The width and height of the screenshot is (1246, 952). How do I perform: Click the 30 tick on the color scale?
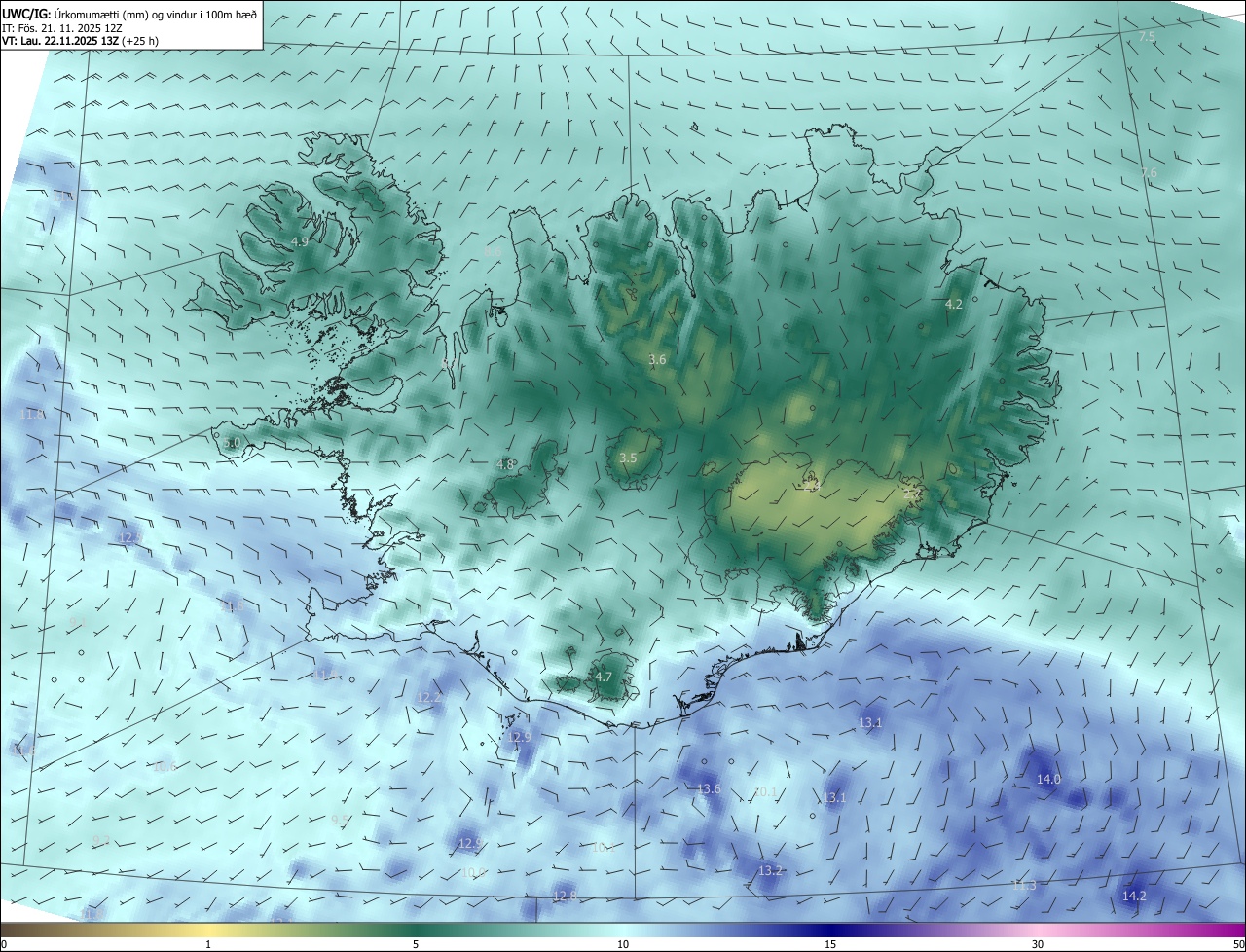pyautogui.click(x=1038, y=944)
